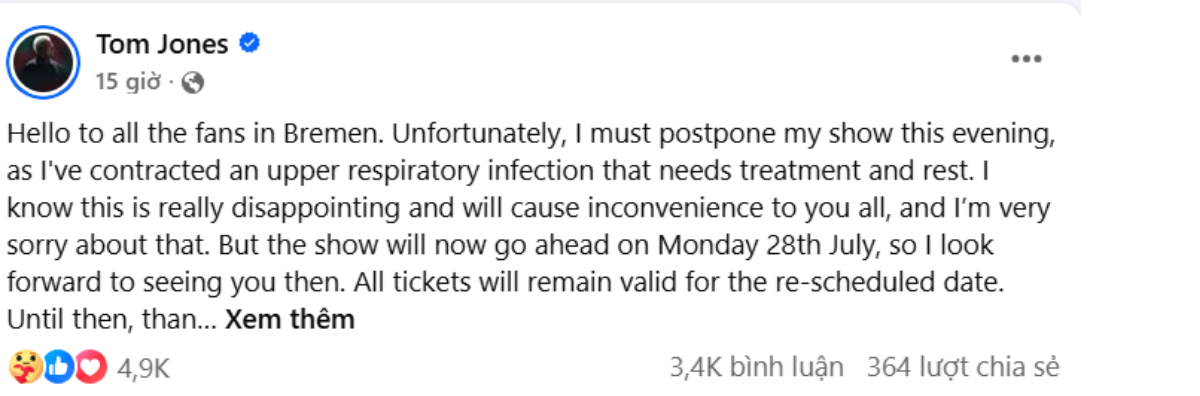The height and width of the screenshot is (396, 1200).
Task: Click the truncated 'Until then, than...' text
Action: (x=110, y=319)
